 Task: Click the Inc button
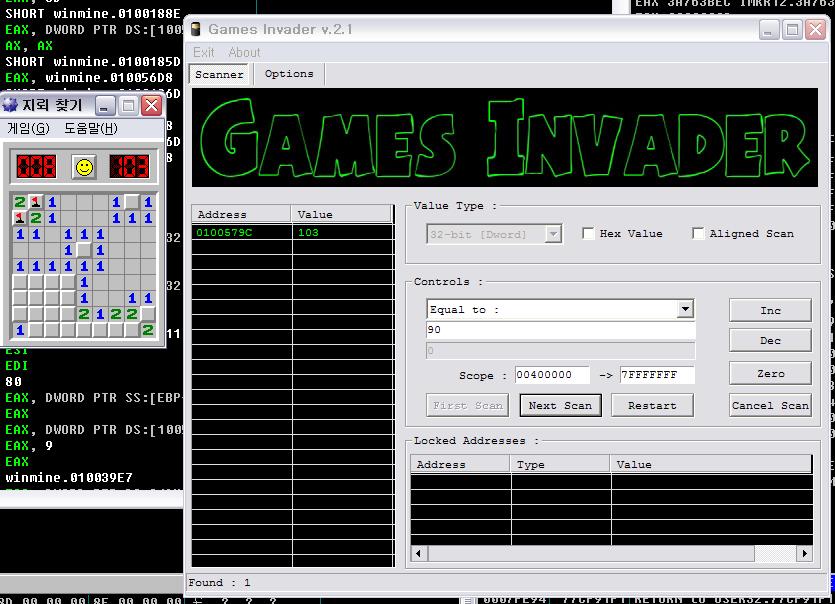771,311
